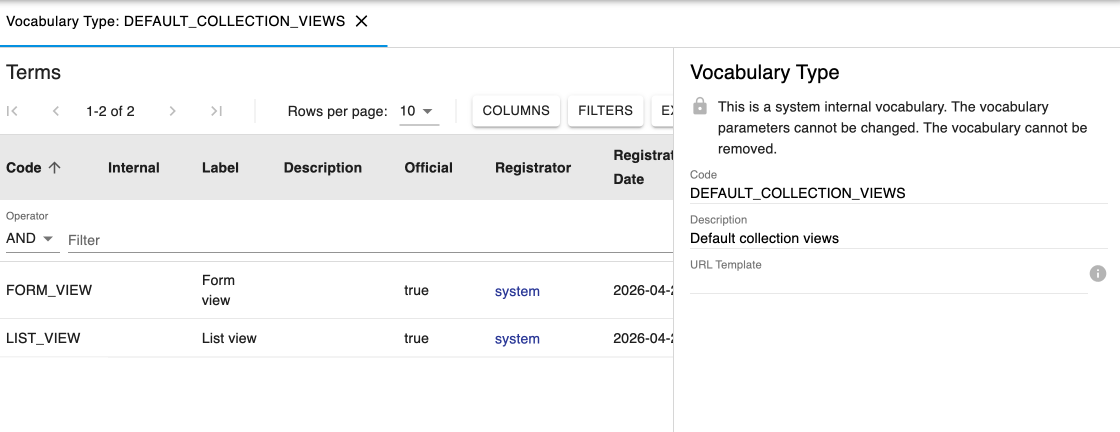Image resolution: width=1120 pixels, height=432 pixels.
Task: Click registration date in LIST_VIEW row
Action: (x=643, y=338)
